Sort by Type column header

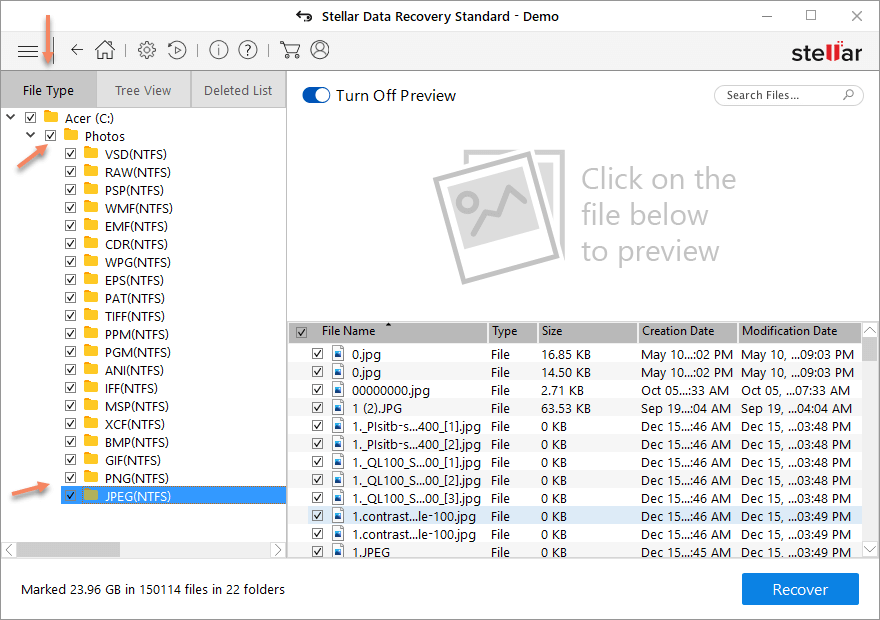pyautogui.click(x=512, y=332)
